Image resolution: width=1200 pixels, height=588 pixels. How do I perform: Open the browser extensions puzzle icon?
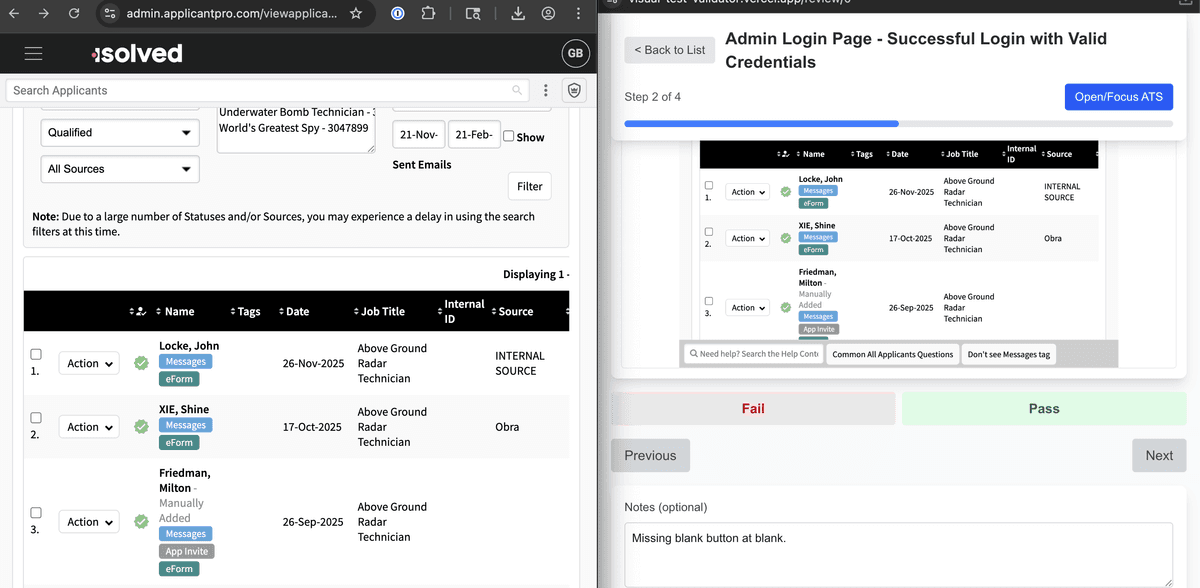[x=428, y=14]
